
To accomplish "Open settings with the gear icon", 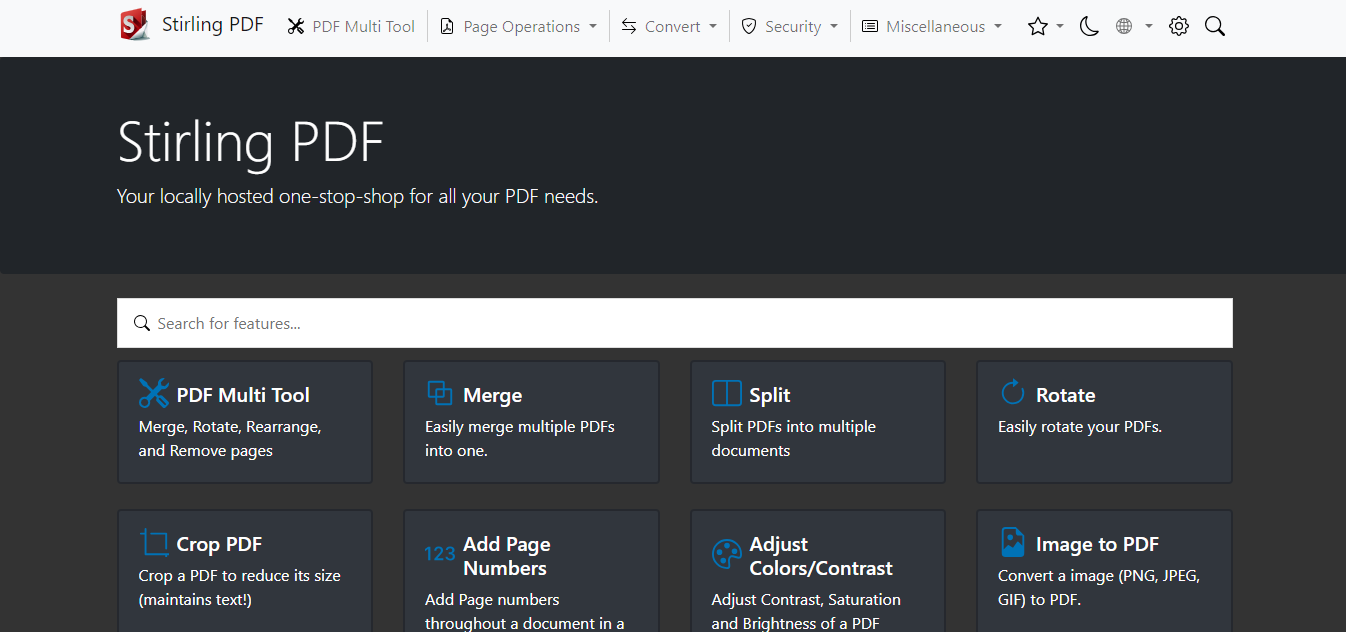I will tap(1179, 27).
